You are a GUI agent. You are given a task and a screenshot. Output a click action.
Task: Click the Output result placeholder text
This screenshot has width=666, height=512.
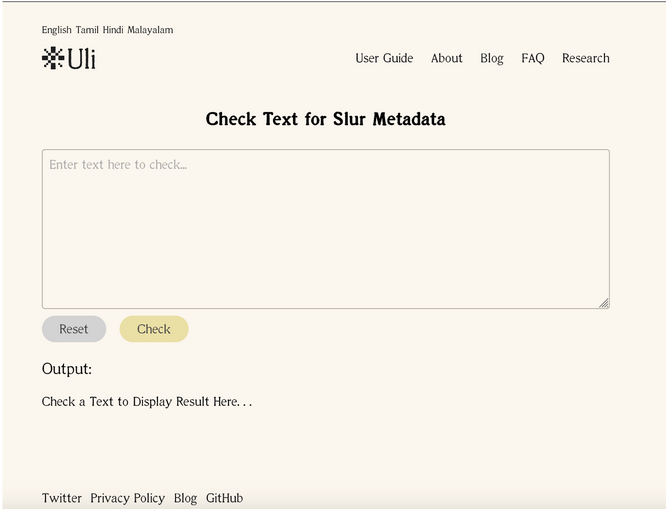[x=147, y=402]
